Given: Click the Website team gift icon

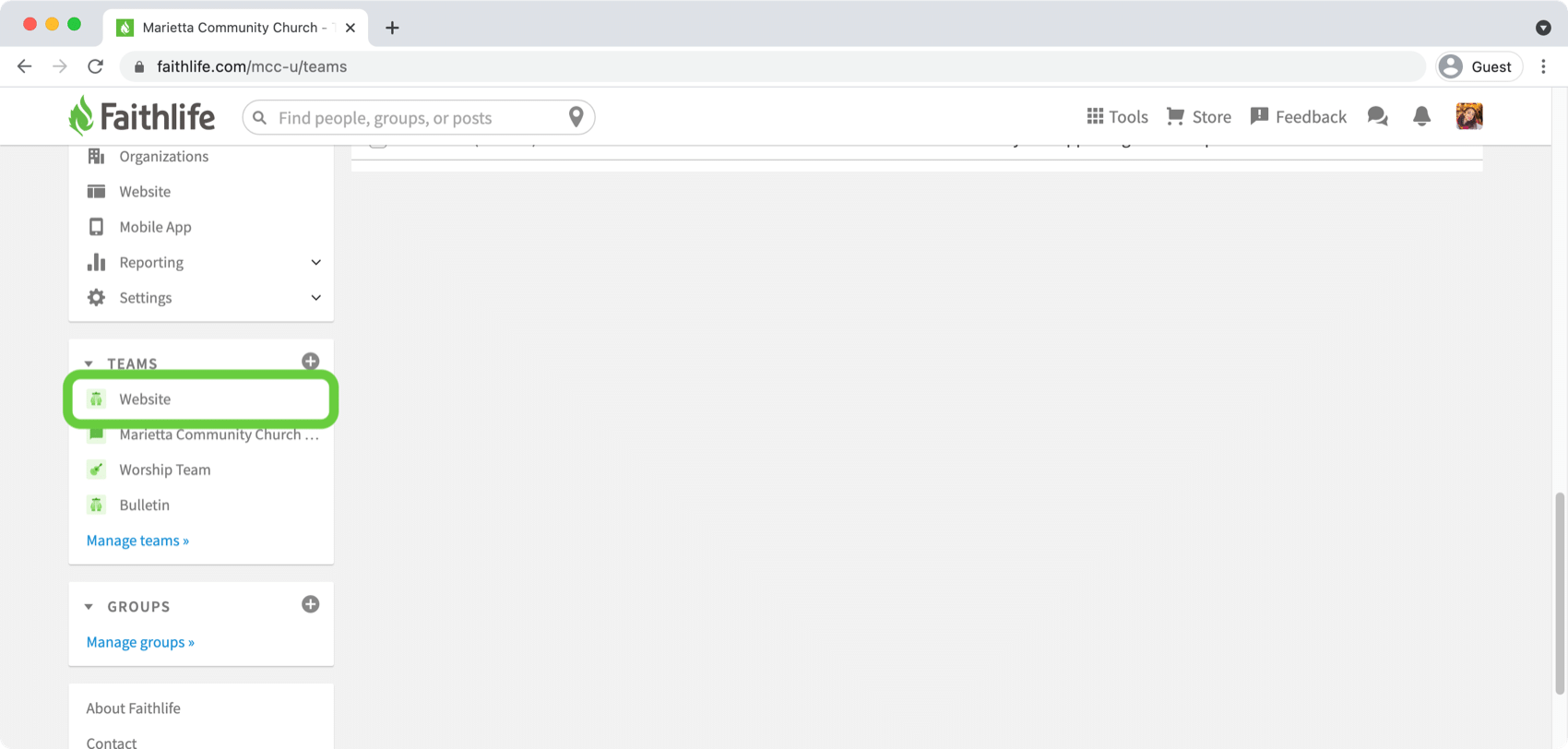Looking at the screenshot, I should pos(96,399).
